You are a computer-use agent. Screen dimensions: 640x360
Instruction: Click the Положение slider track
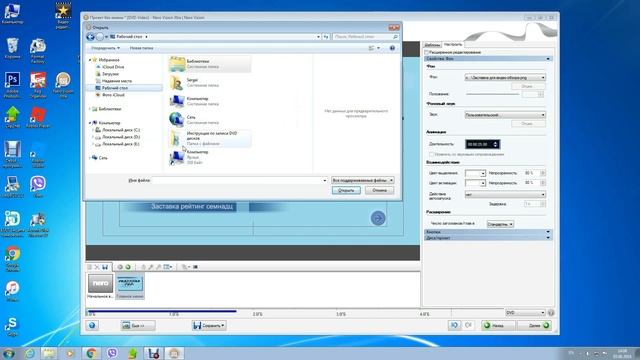pyautogui.click(x=493, y=94)
